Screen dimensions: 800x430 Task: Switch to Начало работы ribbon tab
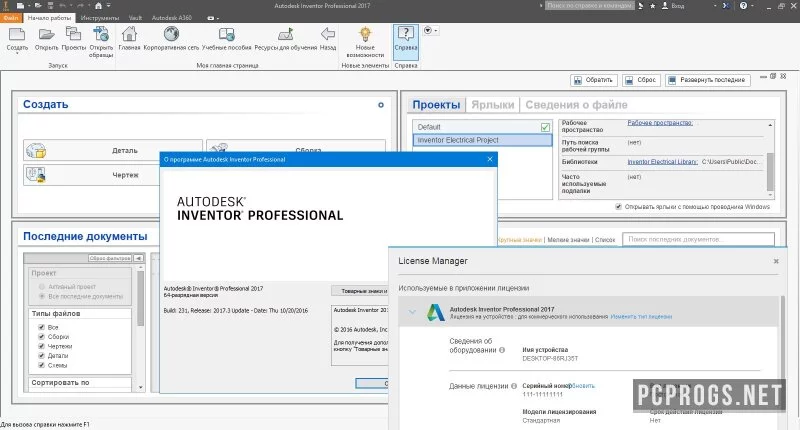click(x=49, y=18)
